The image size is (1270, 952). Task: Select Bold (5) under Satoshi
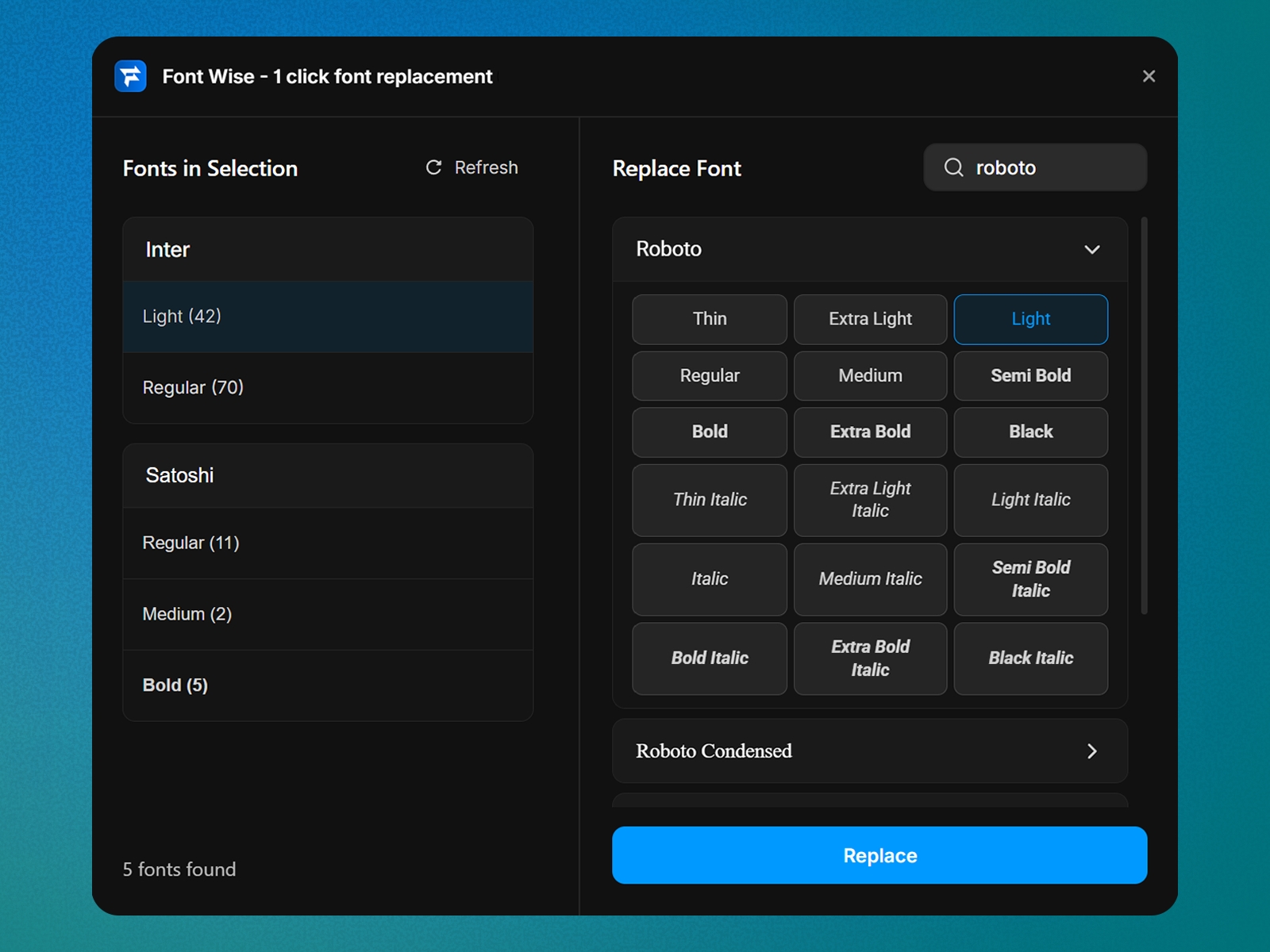328,685
